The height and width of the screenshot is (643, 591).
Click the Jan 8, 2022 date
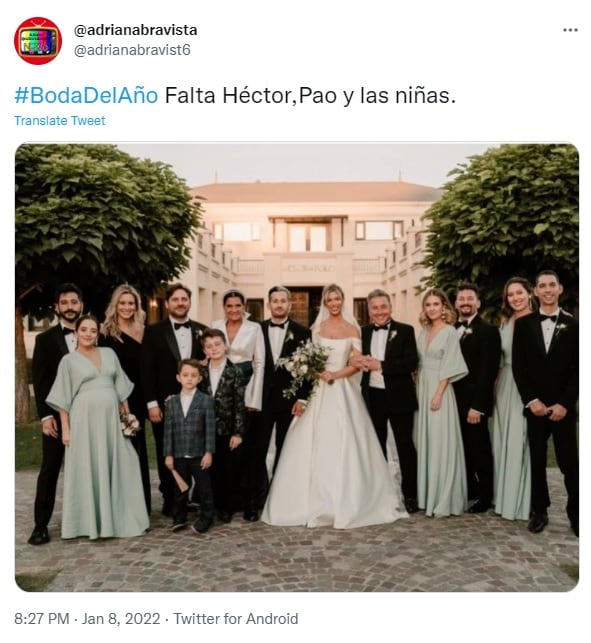point(121,618)
